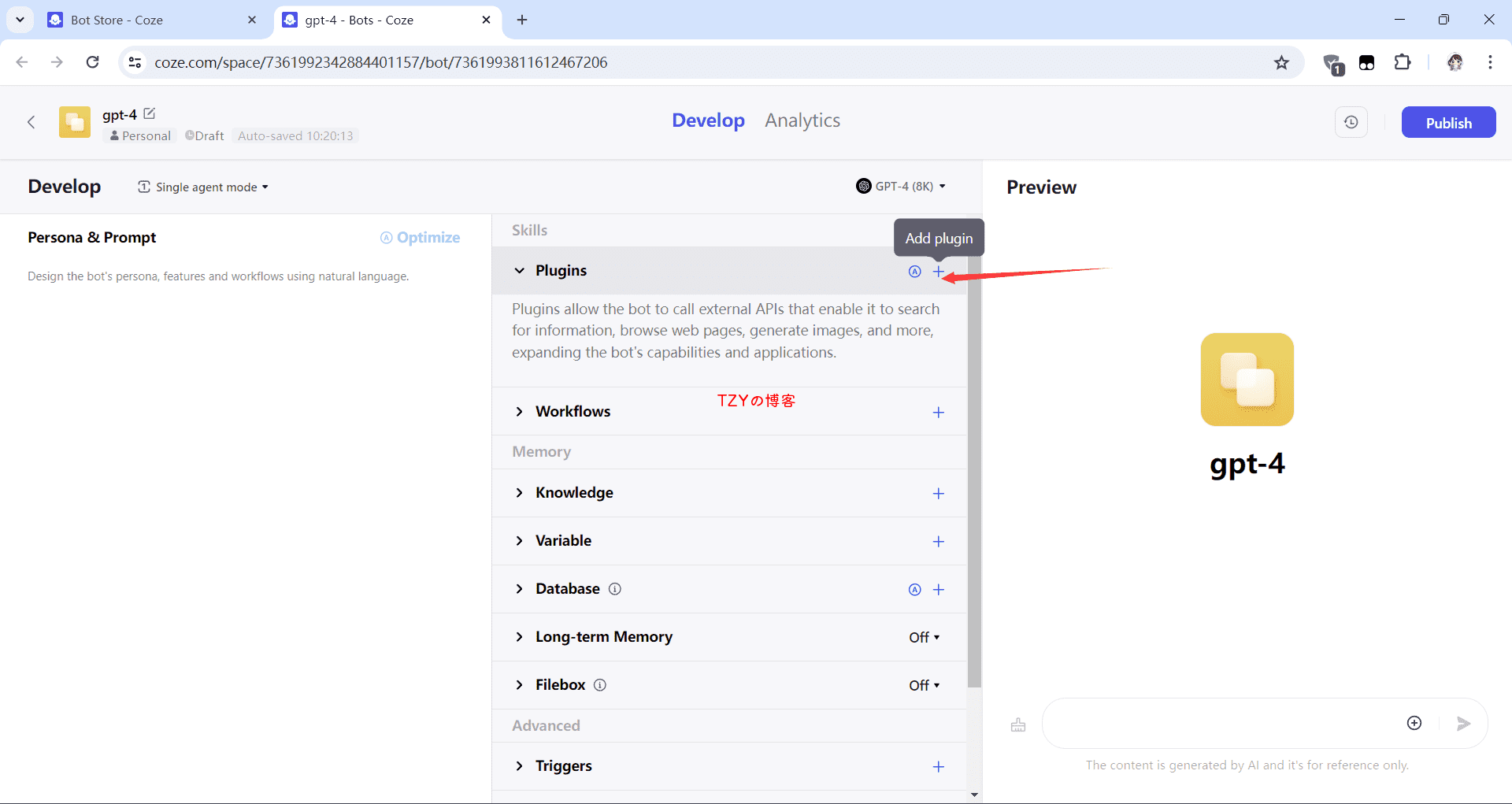The width and height of the screenshot is (1512, 804).
Task: Click the clear chat broom icon
Action: (1018, 724)
